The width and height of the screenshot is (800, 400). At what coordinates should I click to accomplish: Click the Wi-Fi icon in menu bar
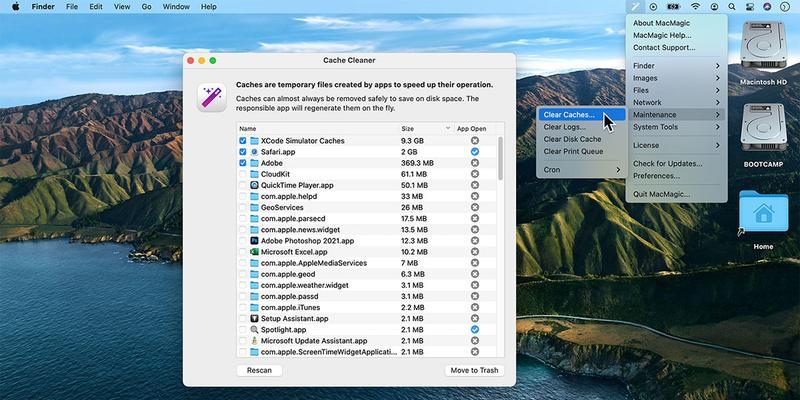pyautogui.click(x=695, y=7)
